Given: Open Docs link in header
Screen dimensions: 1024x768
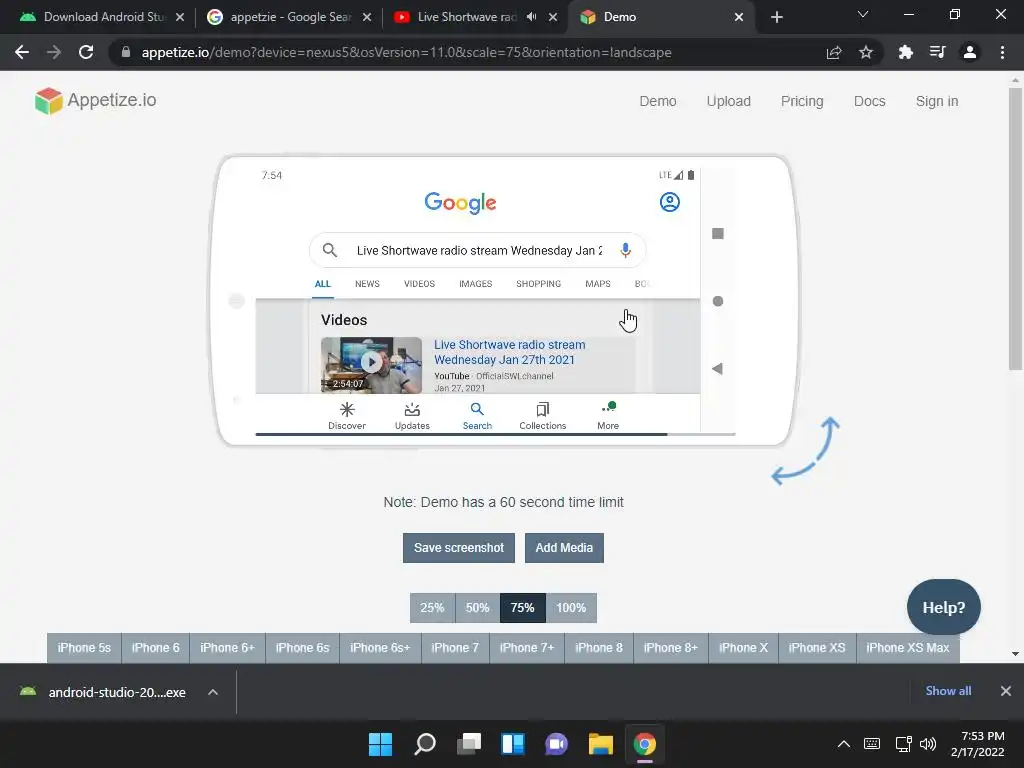Looking at the screenshot, I should tap(869, 101).
